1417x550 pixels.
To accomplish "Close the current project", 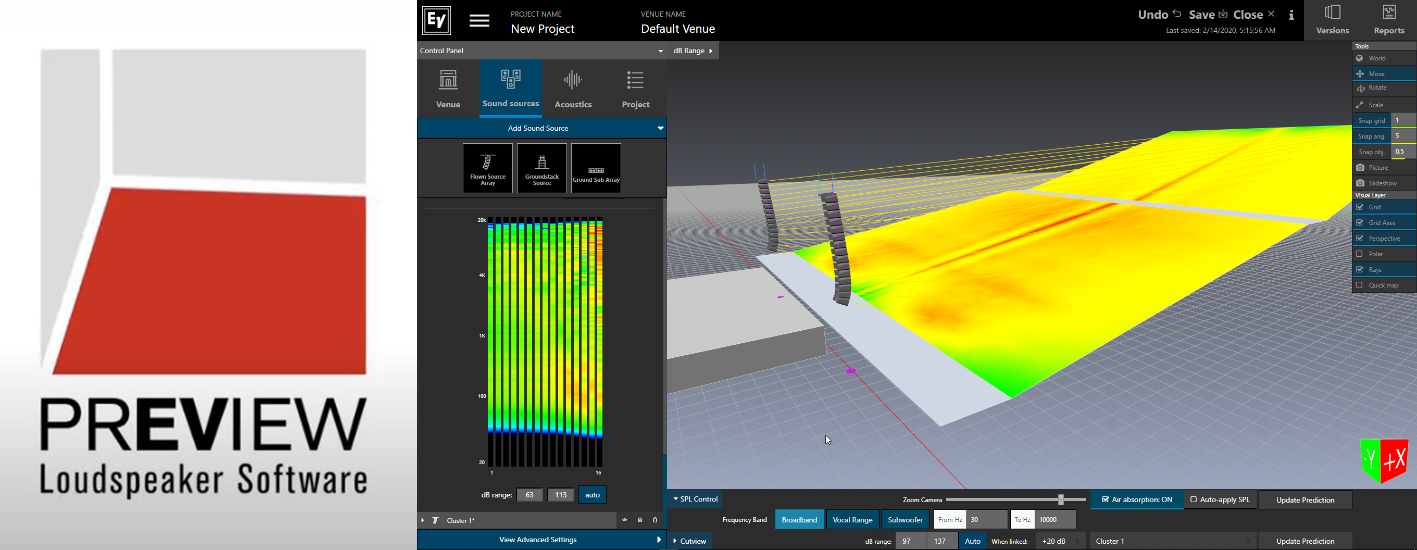I will point(1254,15).
